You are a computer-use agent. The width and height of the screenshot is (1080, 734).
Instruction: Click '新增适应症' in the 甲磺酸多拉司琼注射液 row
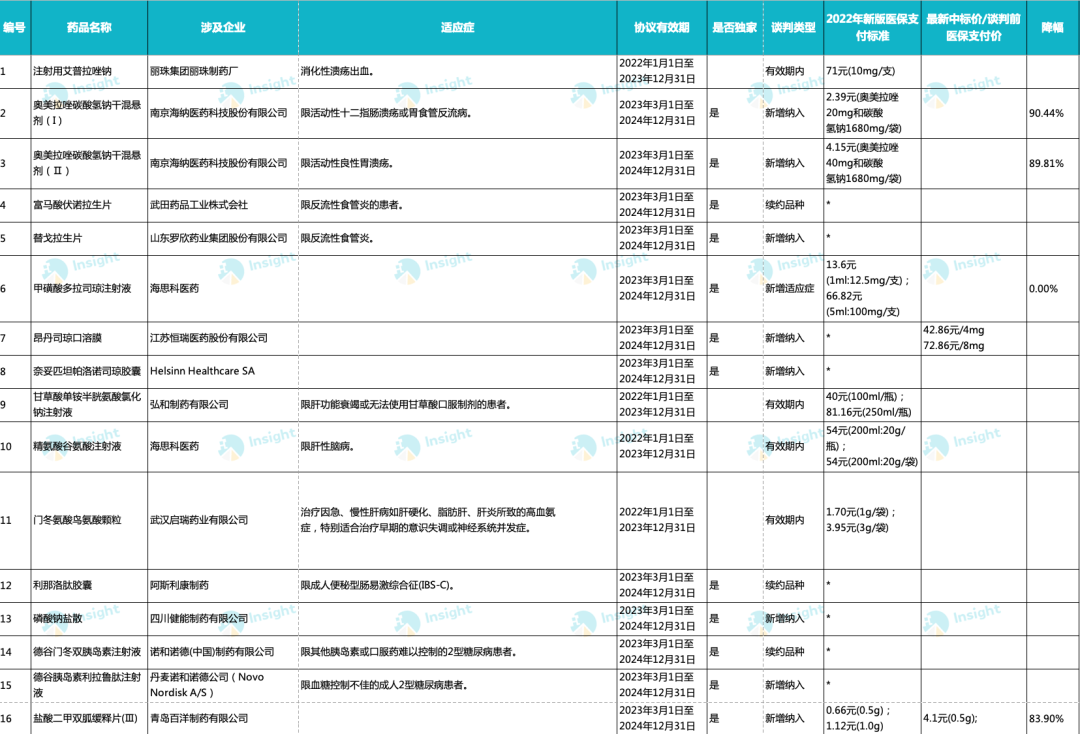789,289
